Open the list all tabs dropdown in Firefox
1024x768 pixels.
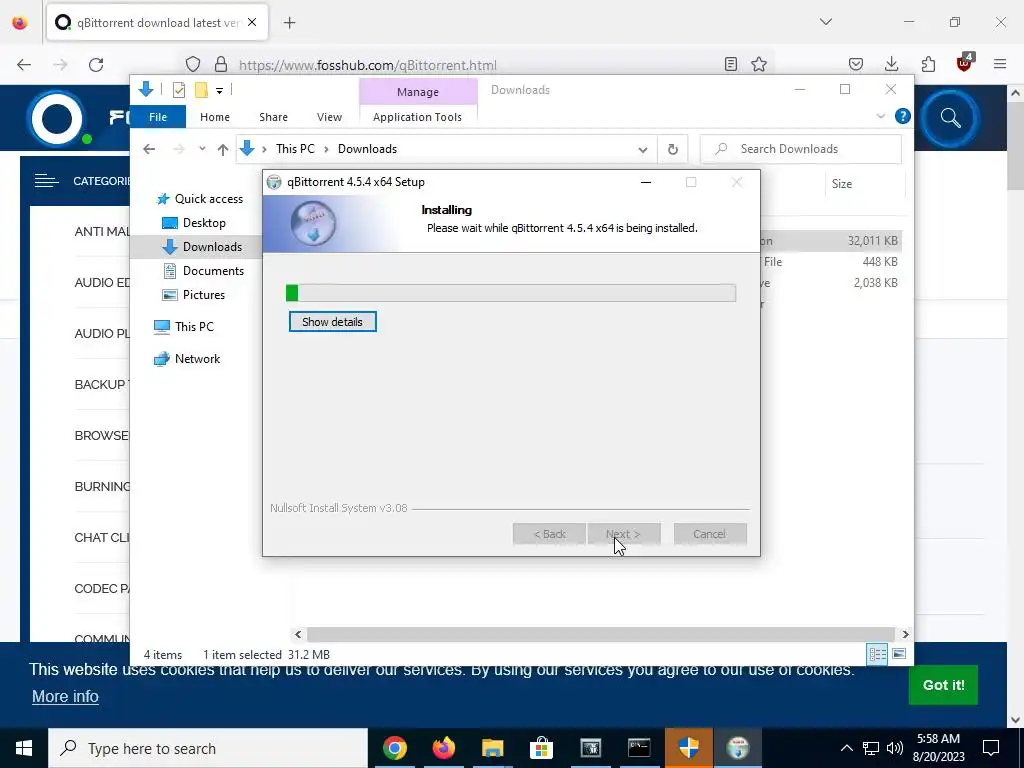[825, 22]
